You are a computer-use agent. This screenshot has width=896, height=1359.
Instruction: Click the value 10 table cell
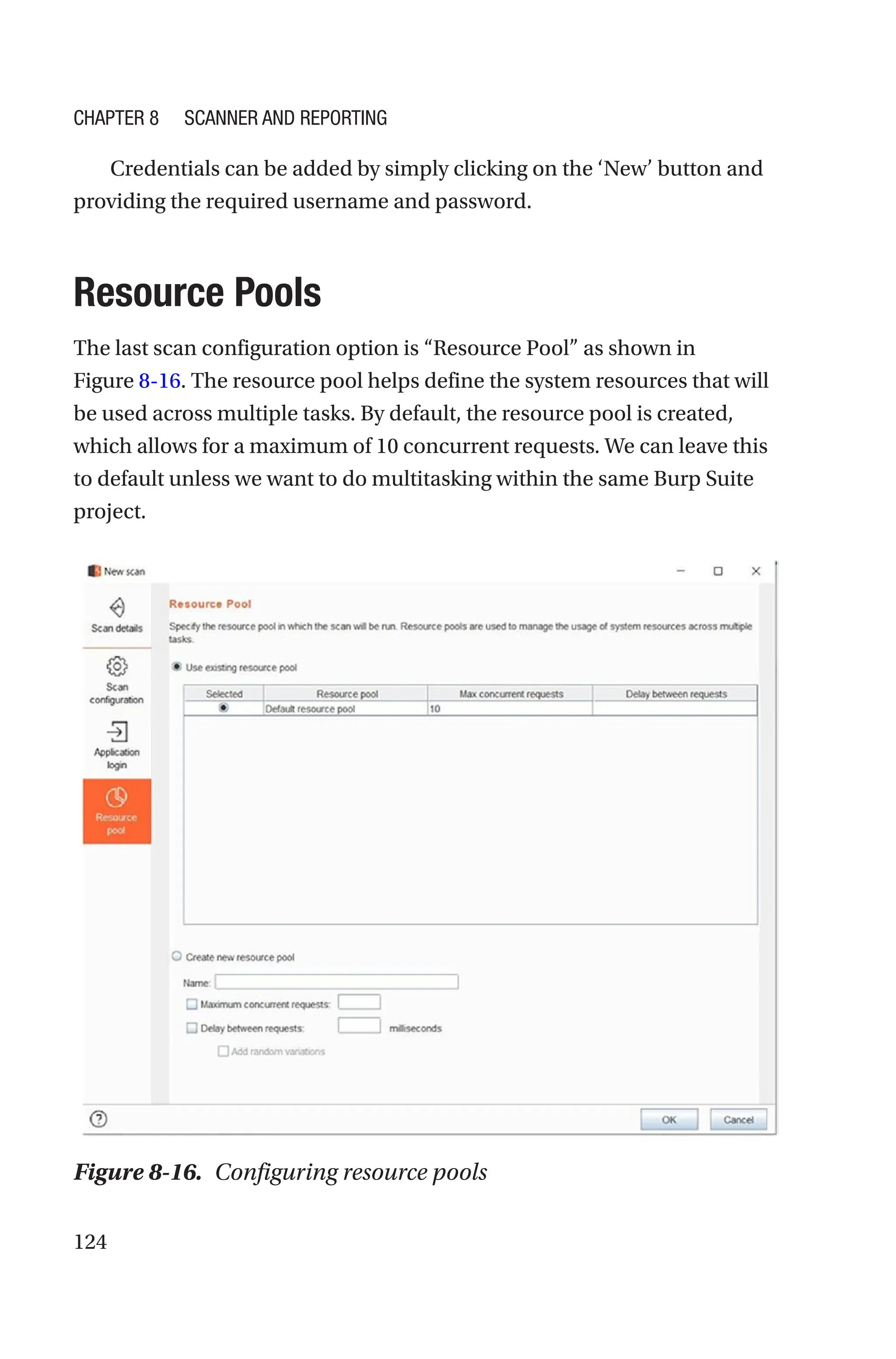510,709
